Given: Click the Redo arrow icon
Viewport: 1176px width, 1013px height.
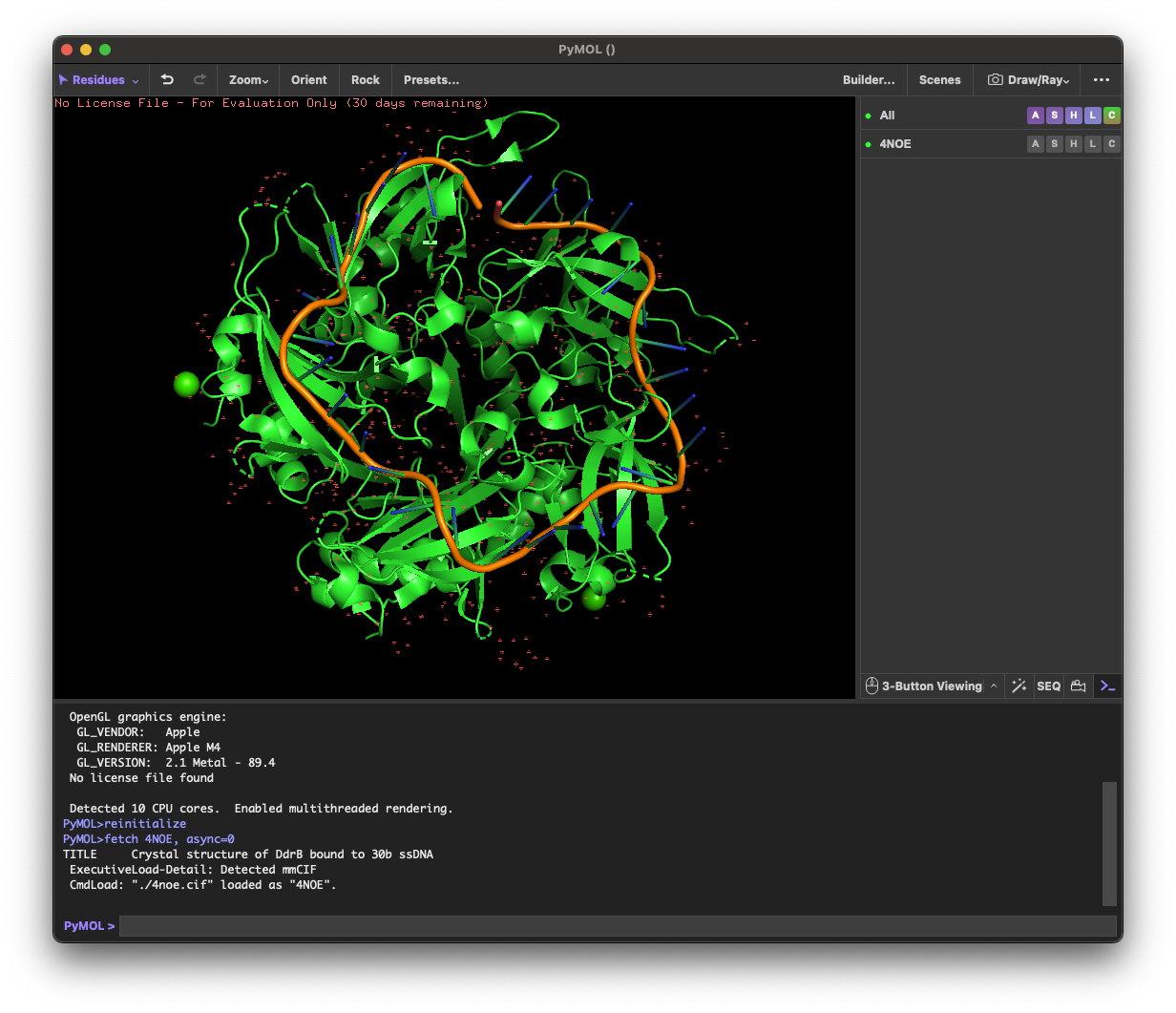Looking at the screenshot, I should pos(199,80).
